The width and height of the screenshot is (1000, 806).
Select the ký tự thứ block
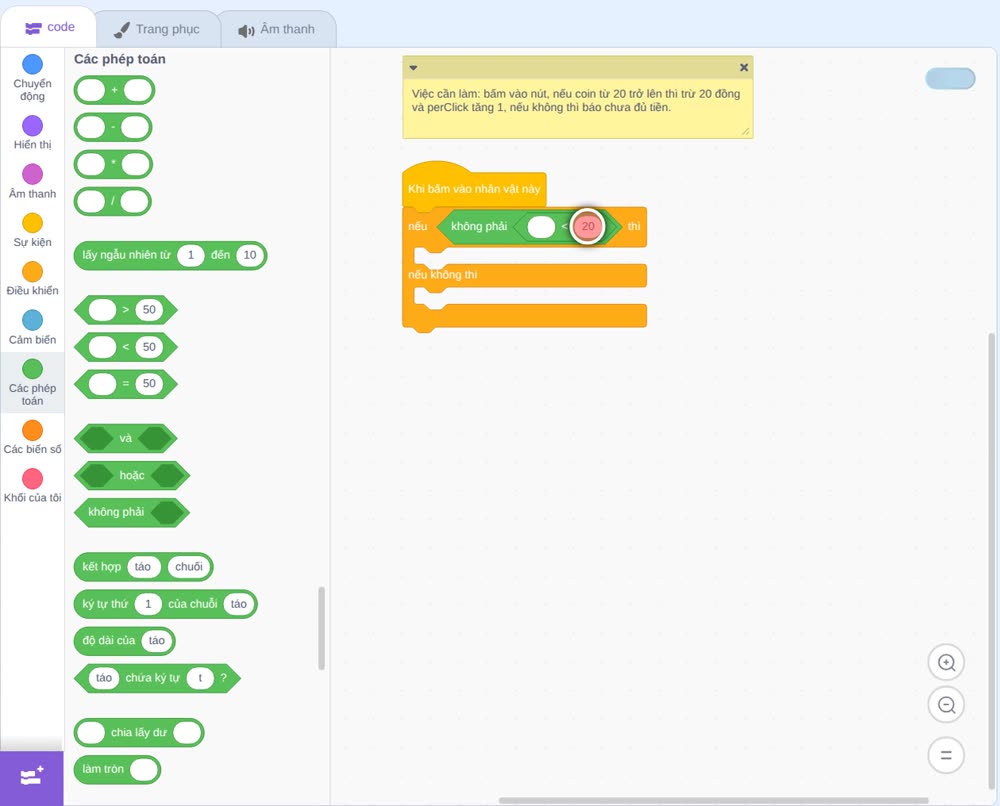coord(166,604)
